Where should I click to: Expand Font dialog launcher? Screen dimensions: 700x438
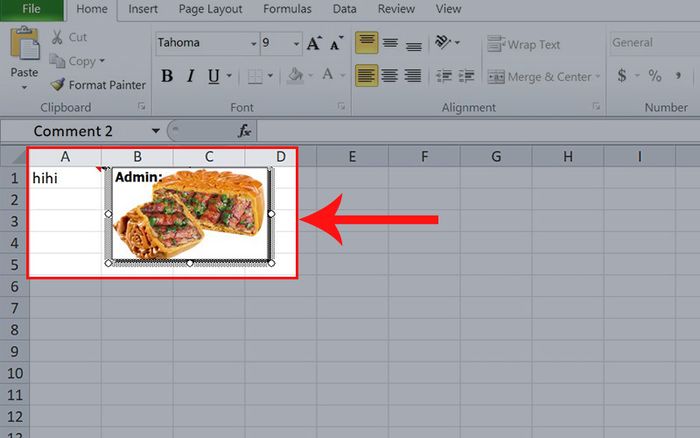342,106
